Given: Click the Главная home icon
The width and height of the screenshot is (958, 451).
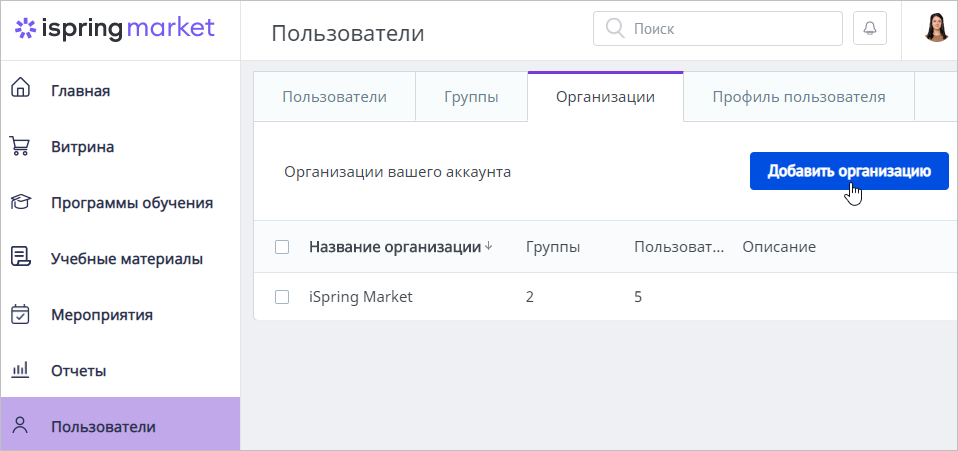Looking at the screenshot, I should pyautogui.click(x=20, y=87).
